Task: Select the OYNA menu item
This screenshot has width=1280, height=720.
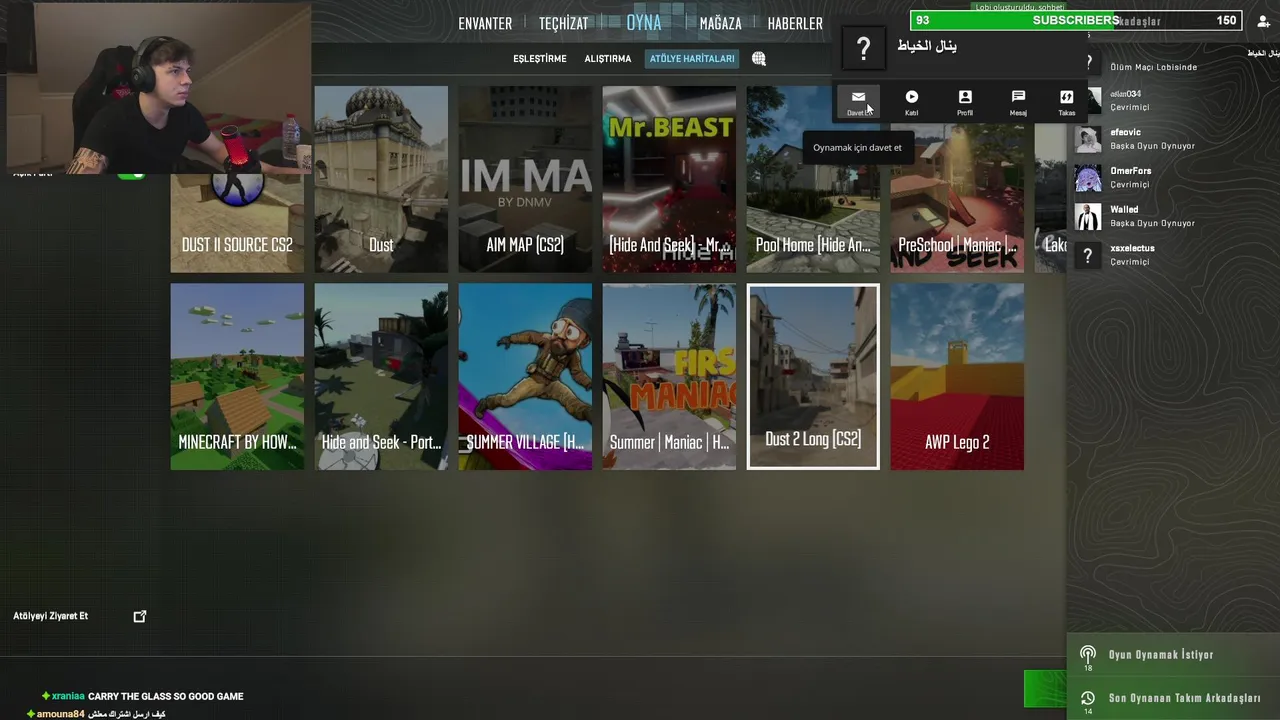Action: (x=644, y=22)
